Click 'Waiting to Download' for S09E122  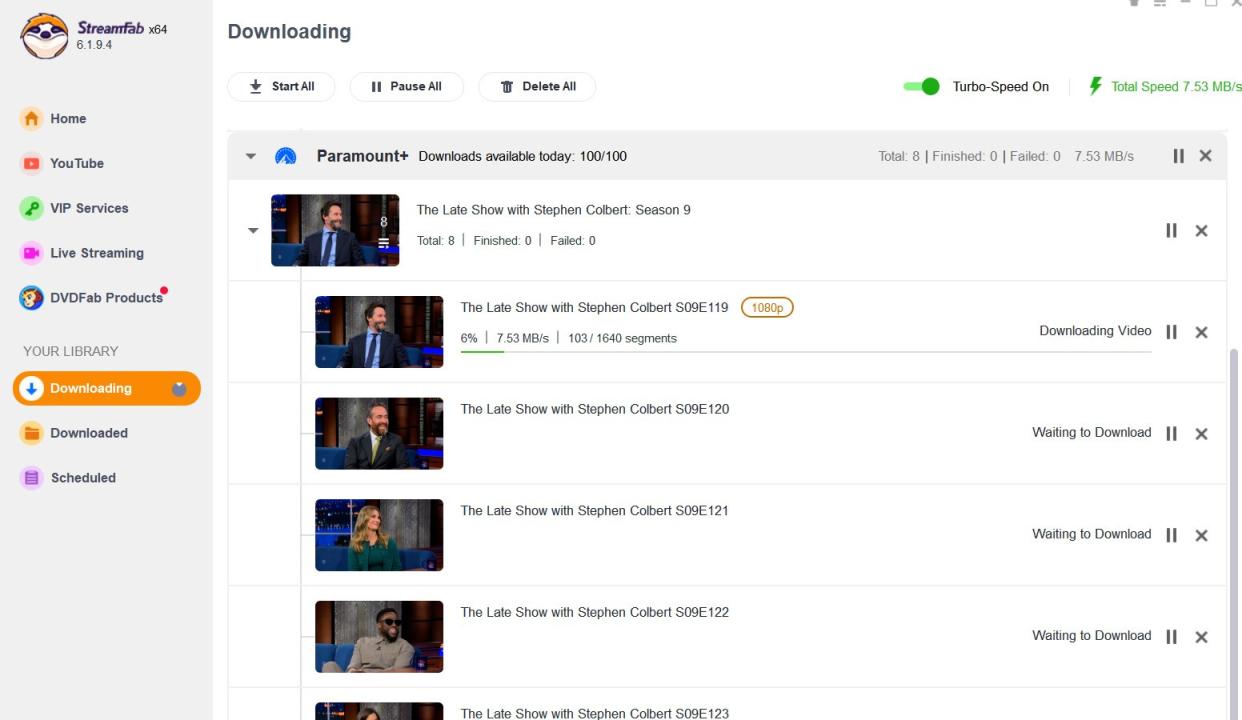pyautogui.click(x=1092, y=636)
